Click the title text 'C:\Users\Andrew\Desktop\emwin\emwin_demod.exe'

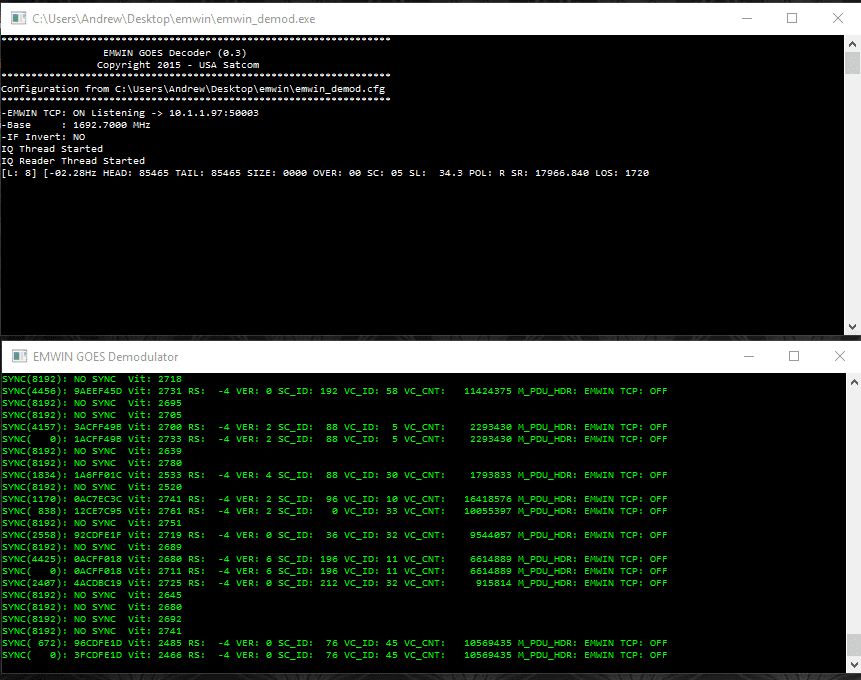click(x=174, y=19)
